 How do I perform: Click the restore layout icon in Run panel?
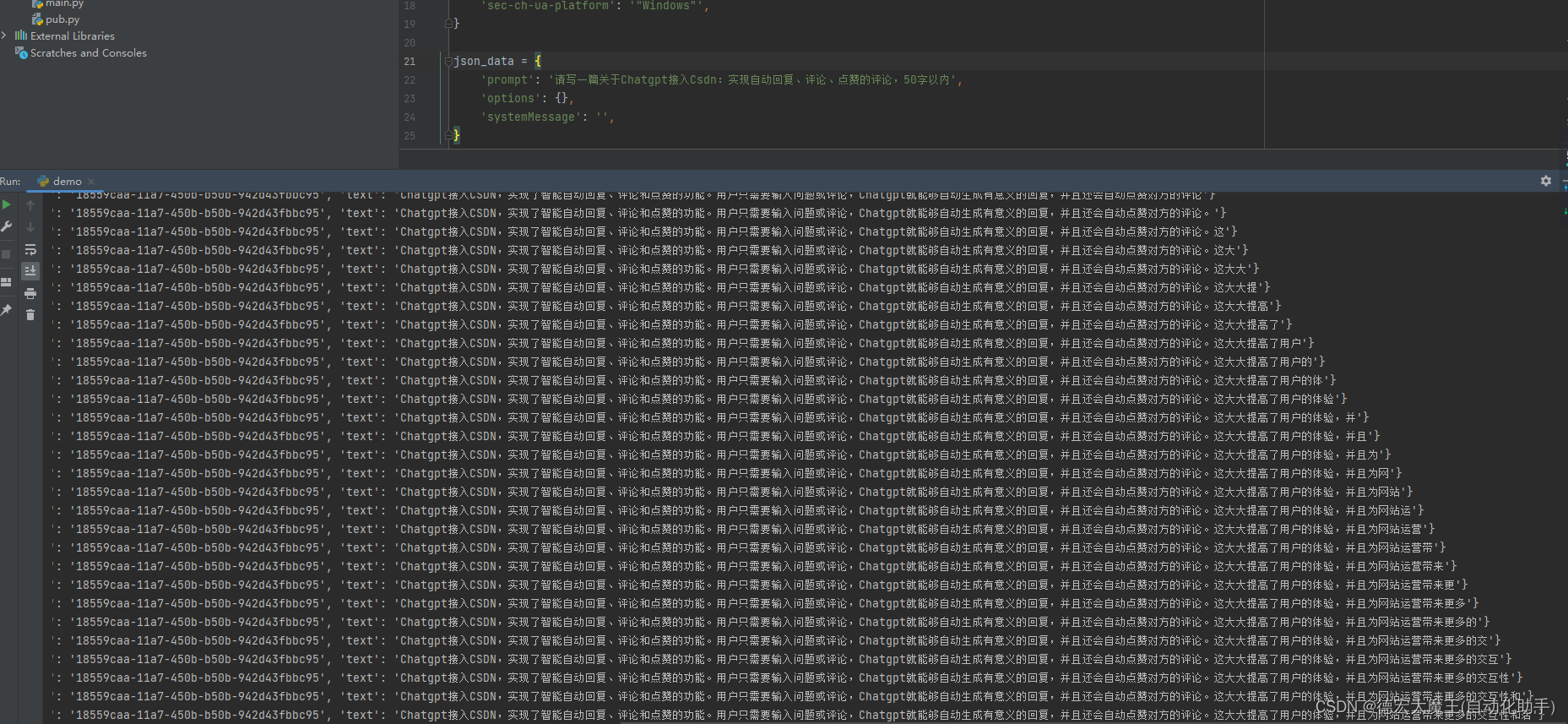[7, 282]
